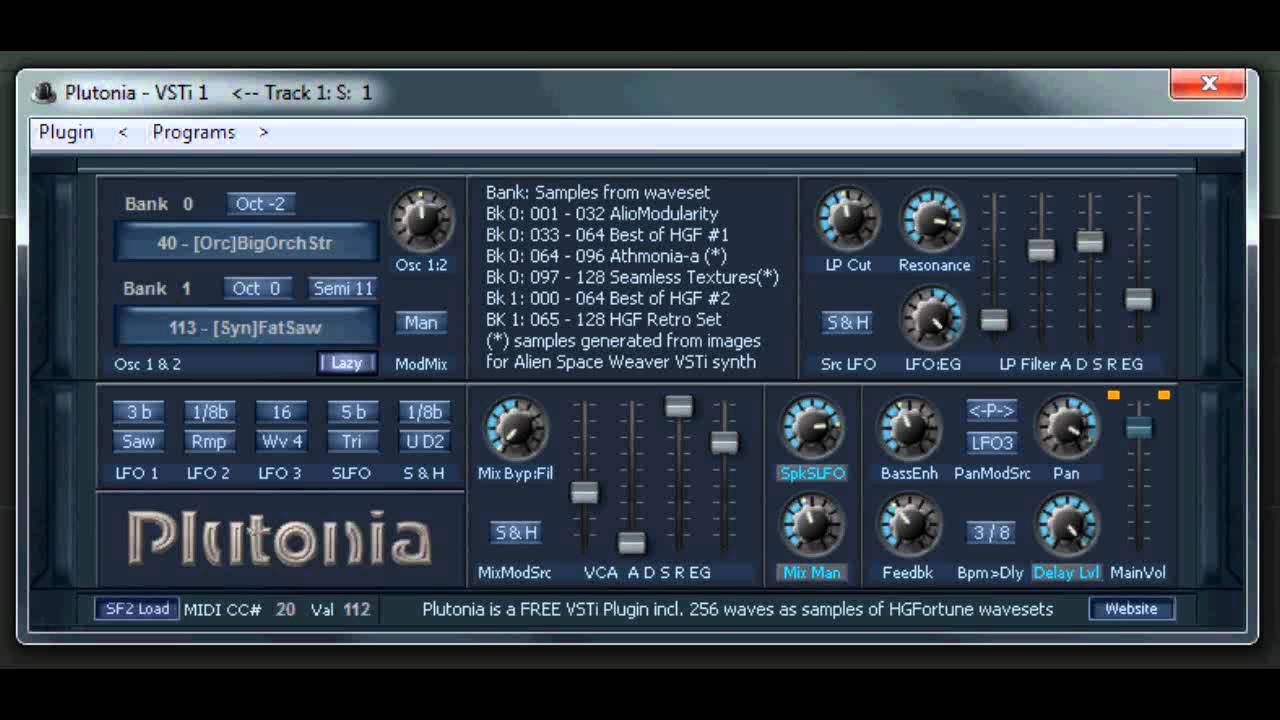Open the LFO 3 Wv 4 waveform selector
Screen dimensions: 1280x720
281,441
